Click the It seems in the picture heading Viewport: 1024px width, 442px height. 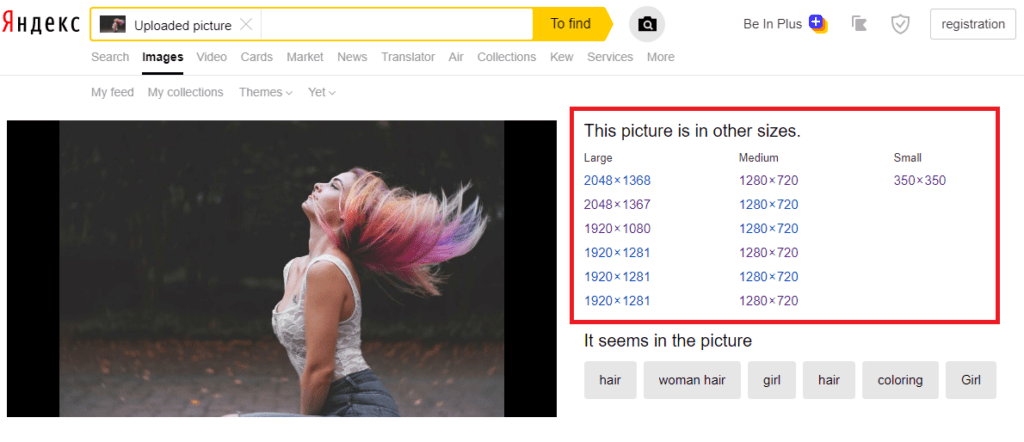pyautogui.click(x=668, y=341)
